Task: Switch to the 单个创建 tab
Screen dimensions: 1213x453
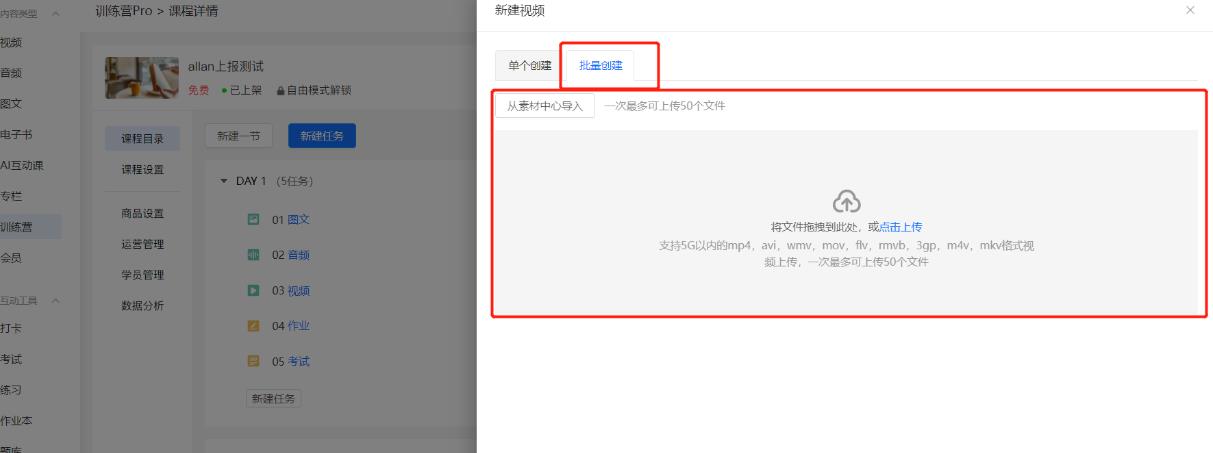Action: [529, 66]
